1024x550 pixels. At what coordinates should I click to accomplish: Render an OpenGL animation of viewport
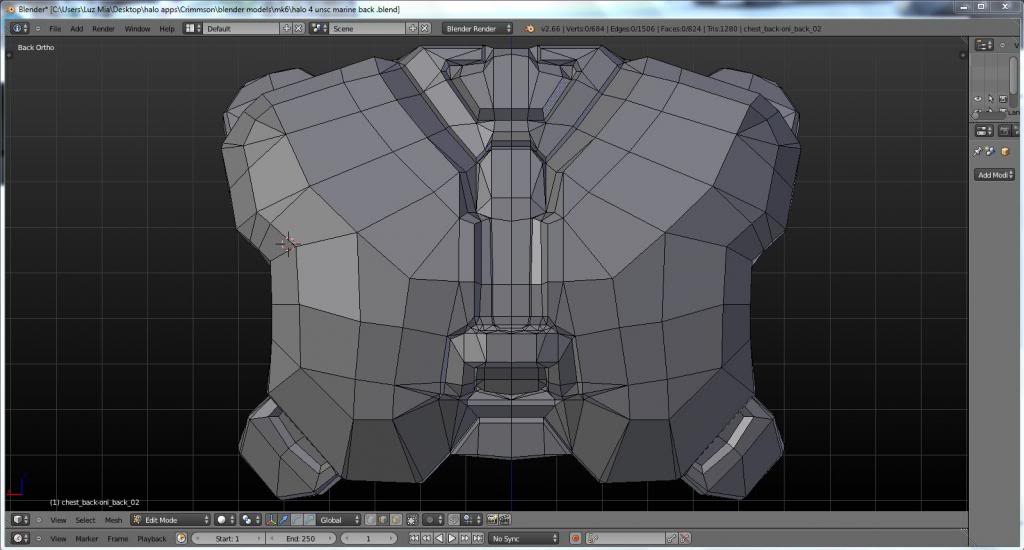[x=505, y=520]
